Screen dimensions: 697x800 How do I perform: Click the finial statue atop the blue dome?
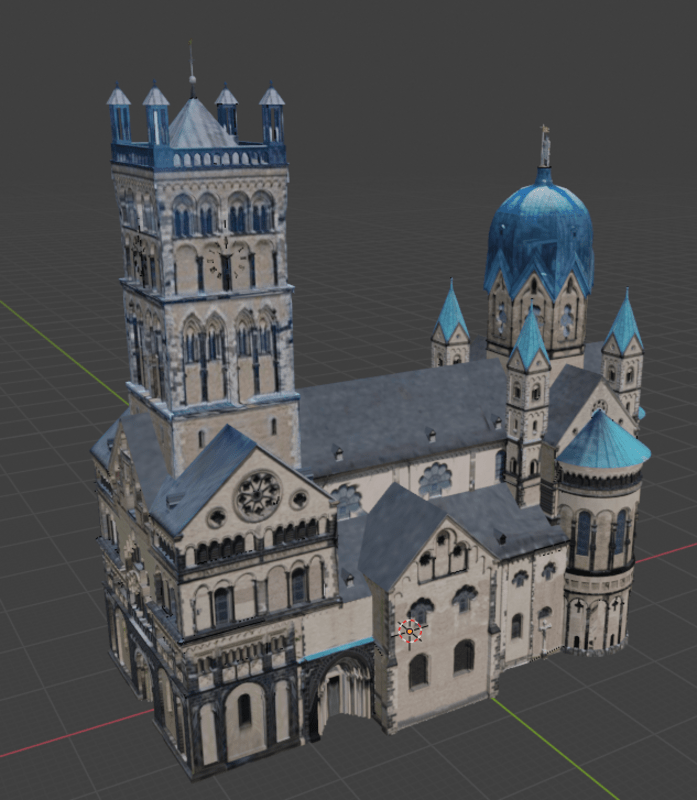point(545,147)
